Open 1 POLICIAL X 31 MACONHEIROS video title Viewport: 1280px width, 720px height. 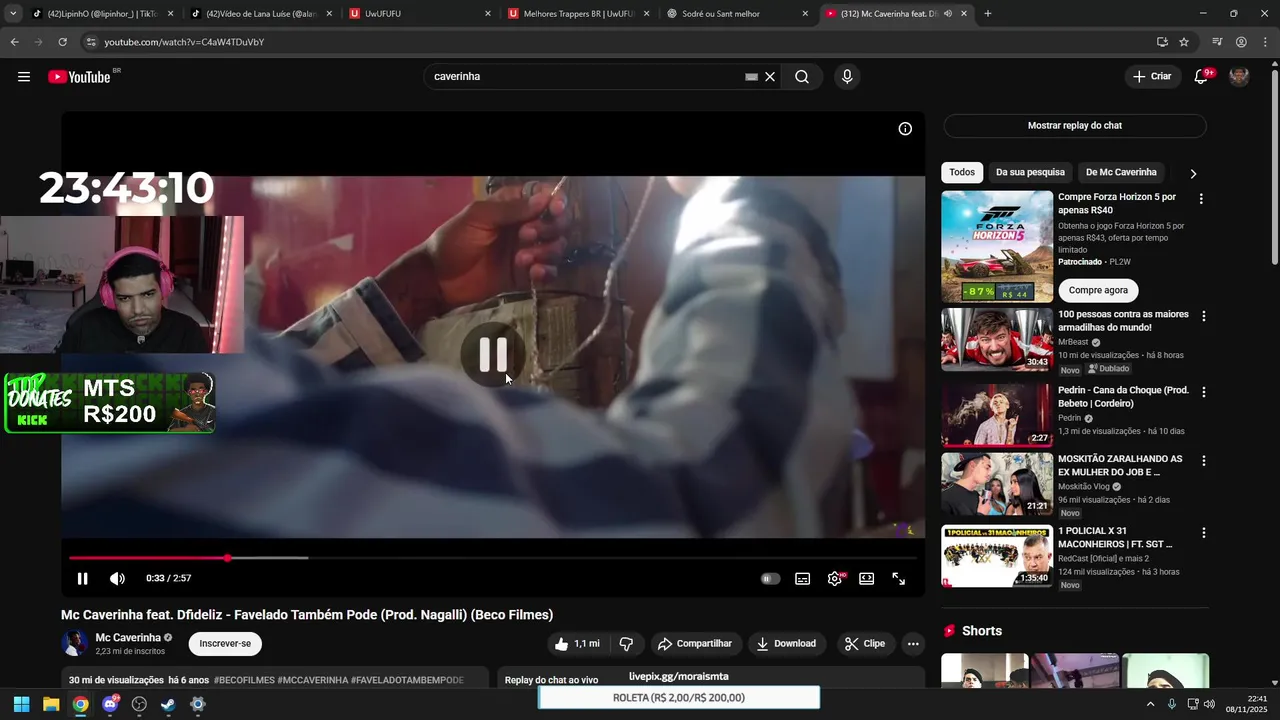[1116, 538]
